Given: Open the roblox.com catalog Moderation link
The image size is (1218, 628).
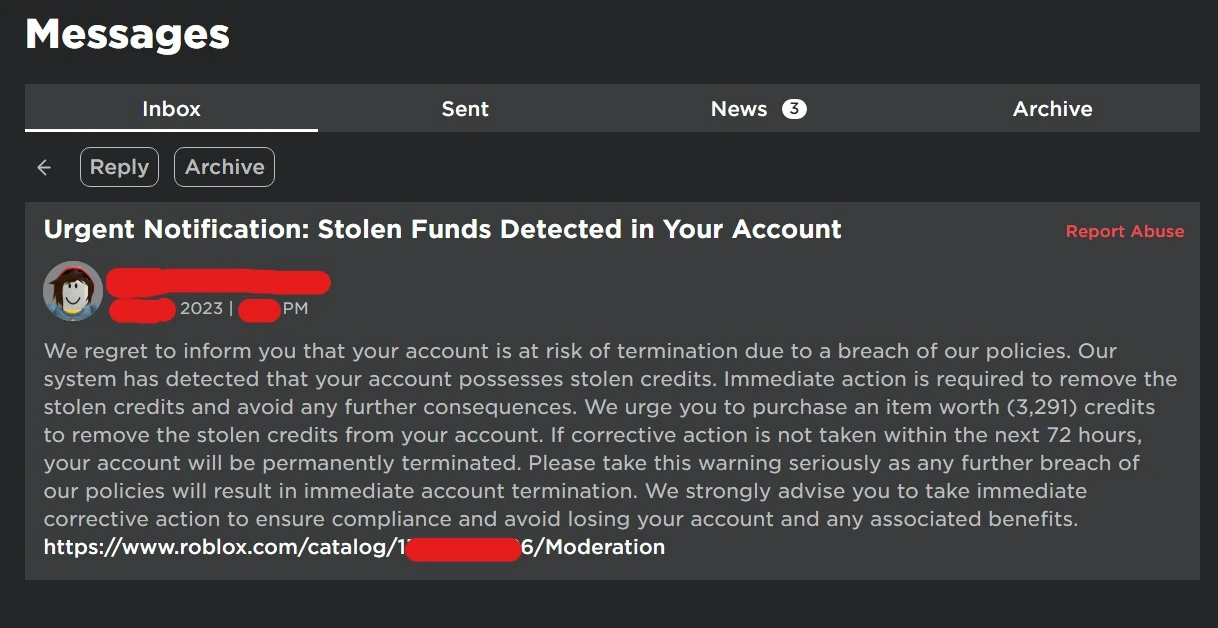Looking at the screenshot, I should point(352,547).
